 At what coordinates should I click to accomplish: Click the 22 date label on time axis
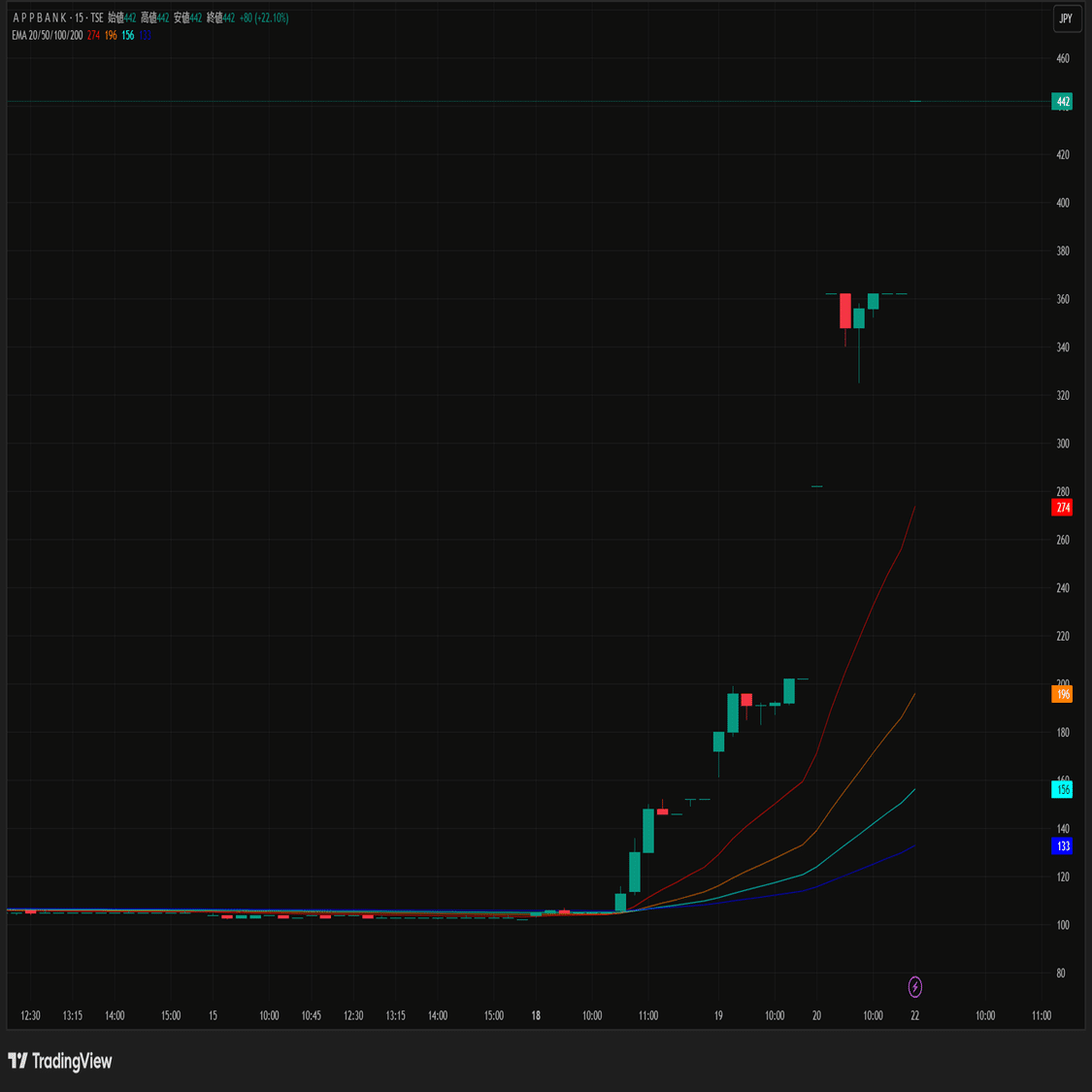point(915,1015)
